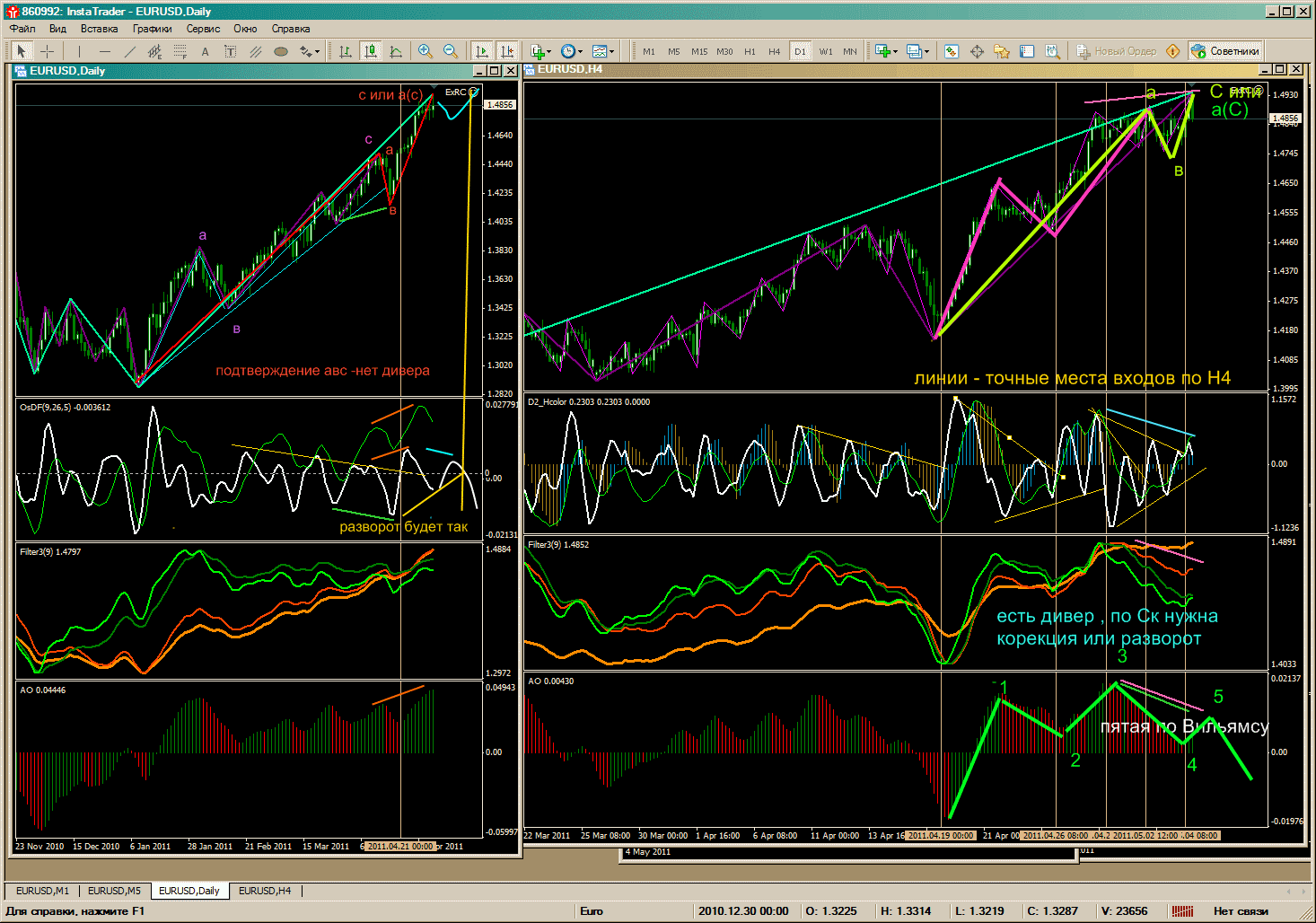Switch timeframe to M15
The image size is (1316, 923).
[x=699, y=51]
